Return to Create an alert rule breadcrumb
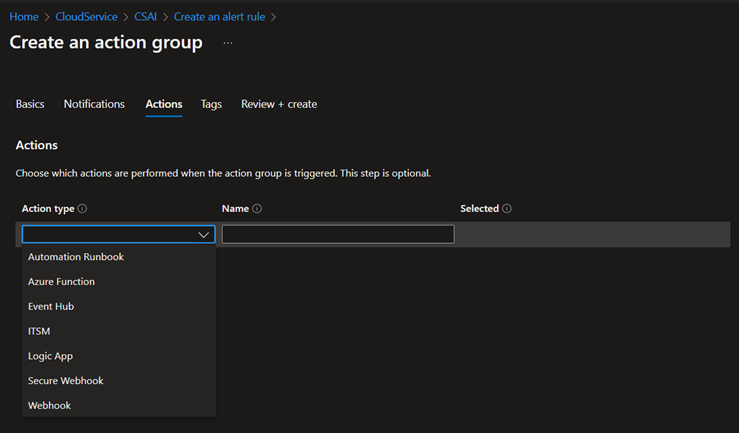The height and width of the screenshot is (433, 739). pyautogui.click(x=219, y=17)
